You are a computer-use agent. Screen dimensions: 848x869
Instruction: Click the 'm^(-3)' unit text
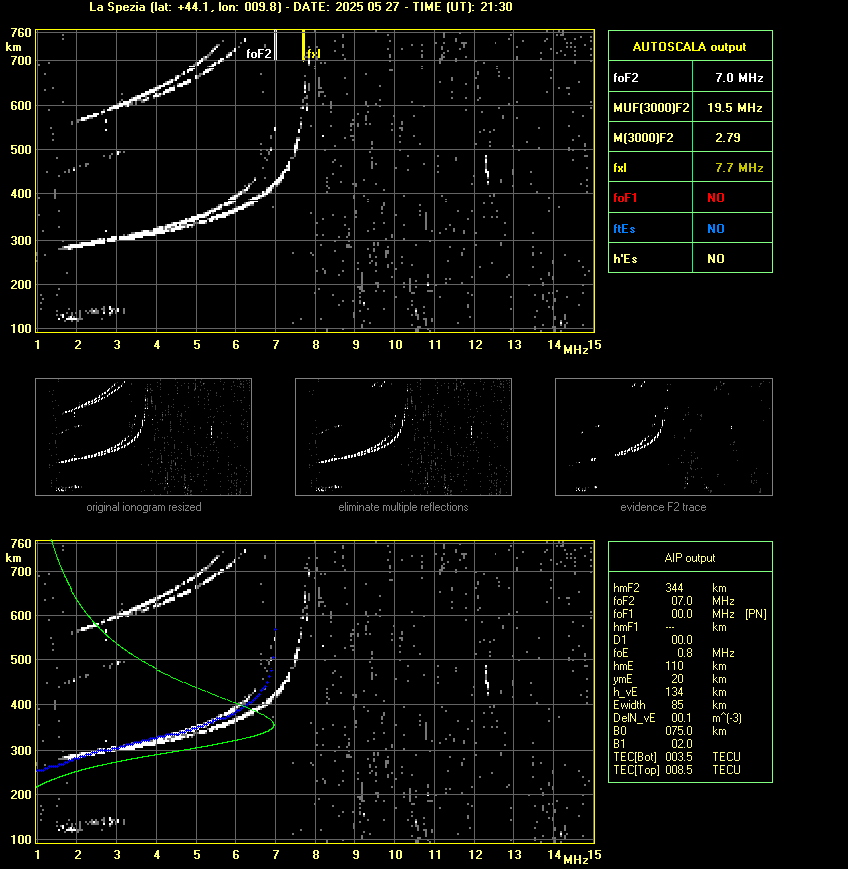727,718
